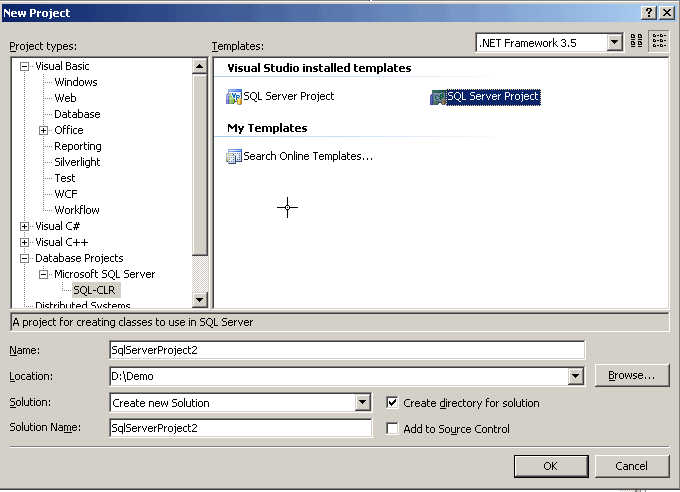Image resolution: width=680 pixels, height=492 pixels.
Task: Expand the Office node in tree
Action: tap(44, 130)
